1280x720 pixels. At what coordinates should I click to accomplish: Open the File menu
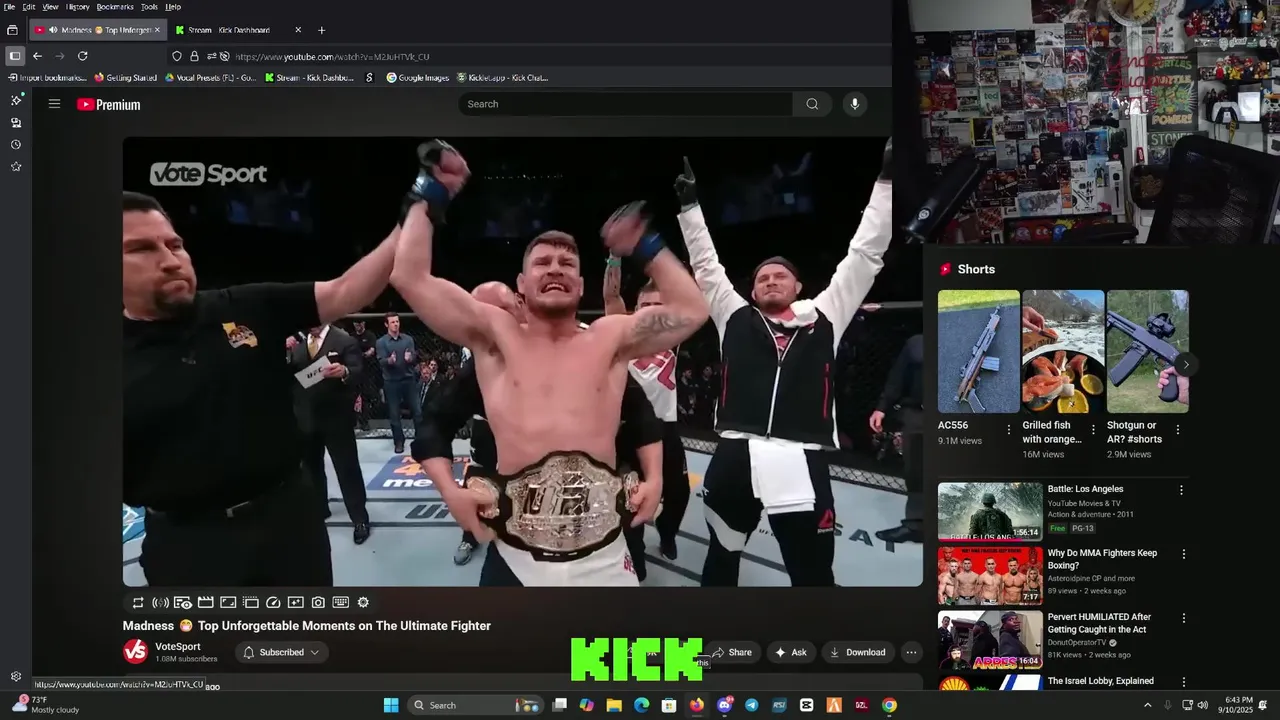click(x=9, y=7)
